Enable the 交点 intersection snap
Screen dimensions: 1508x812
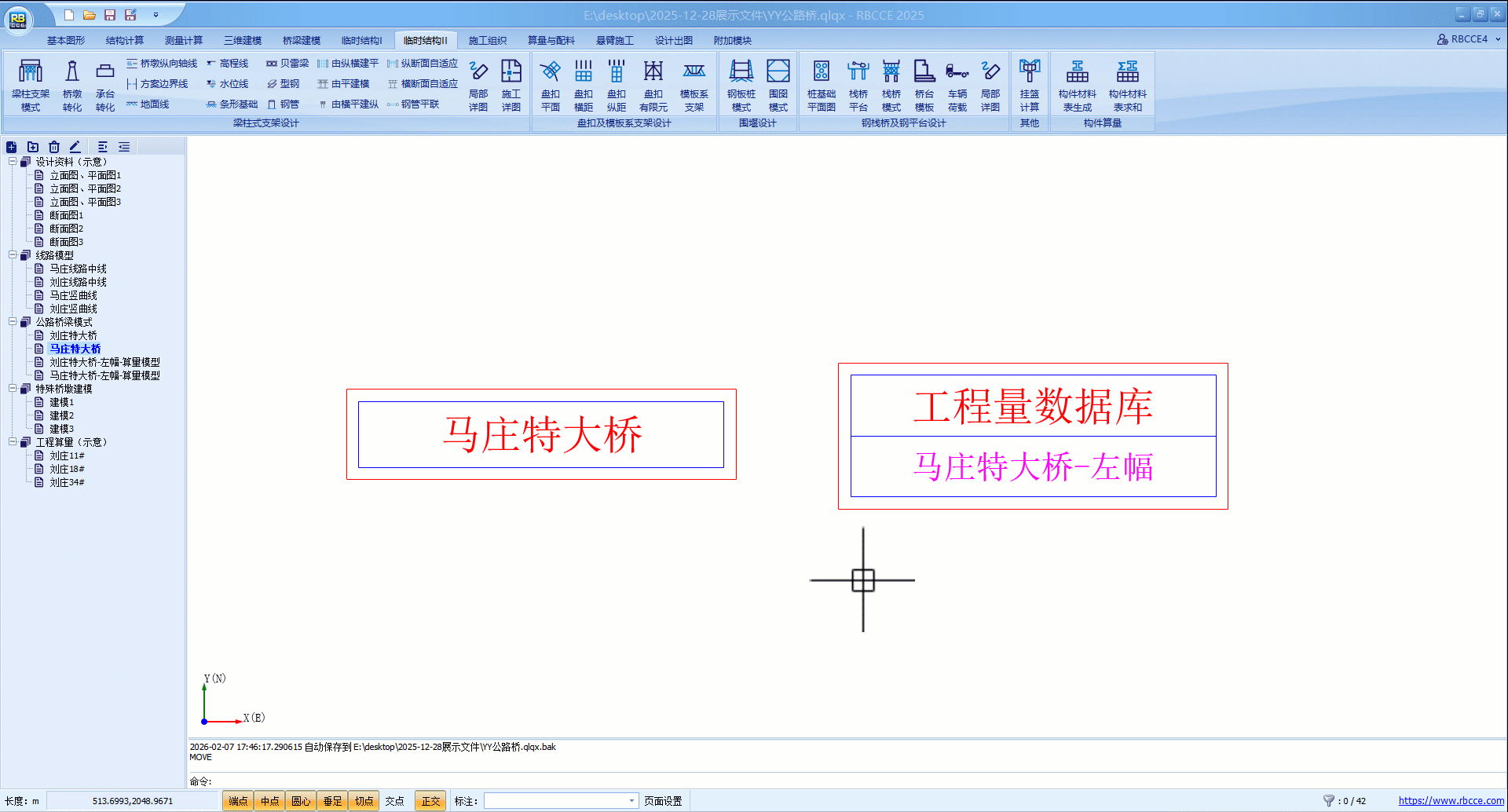394,801
